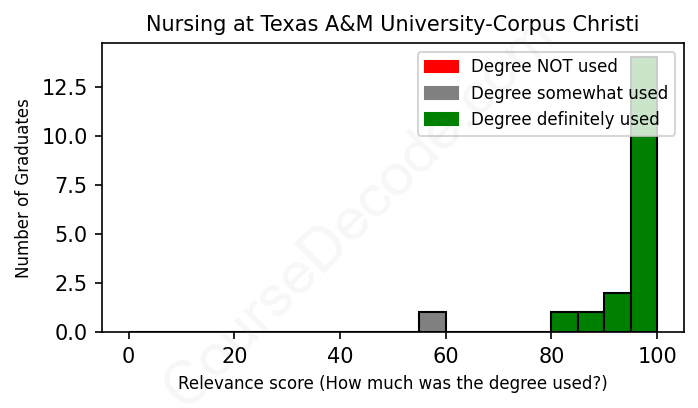Select the 'Degree NOT used' legend text
This screenshot has height=408, width=698.
coord(544,67)
